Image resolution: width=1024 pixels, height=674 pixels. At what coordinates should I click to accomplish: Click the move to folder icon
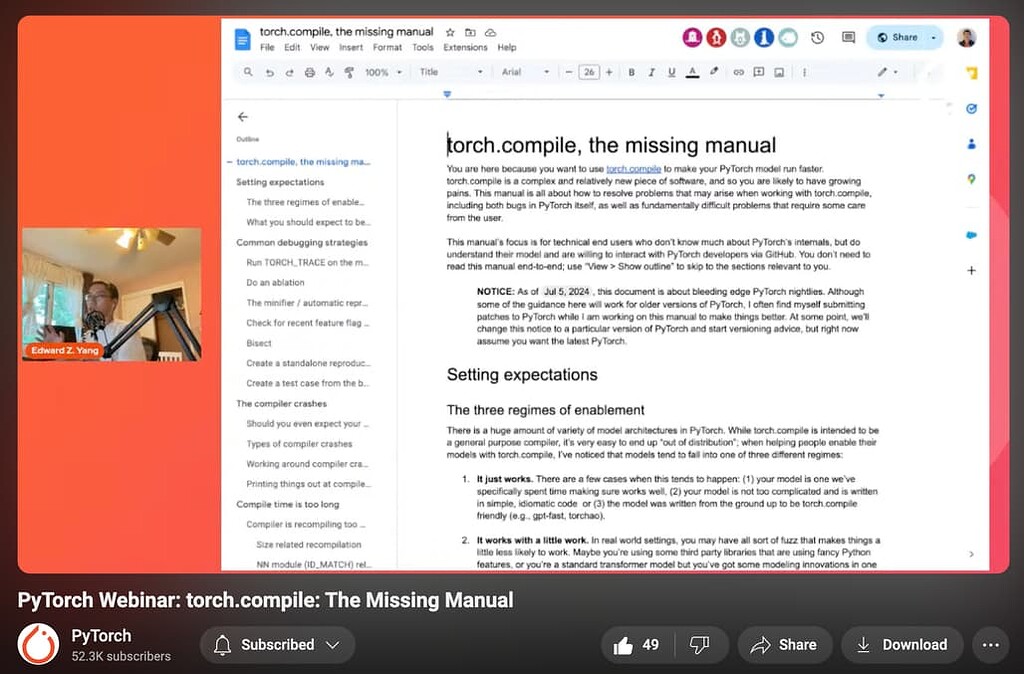pos(470,32)
